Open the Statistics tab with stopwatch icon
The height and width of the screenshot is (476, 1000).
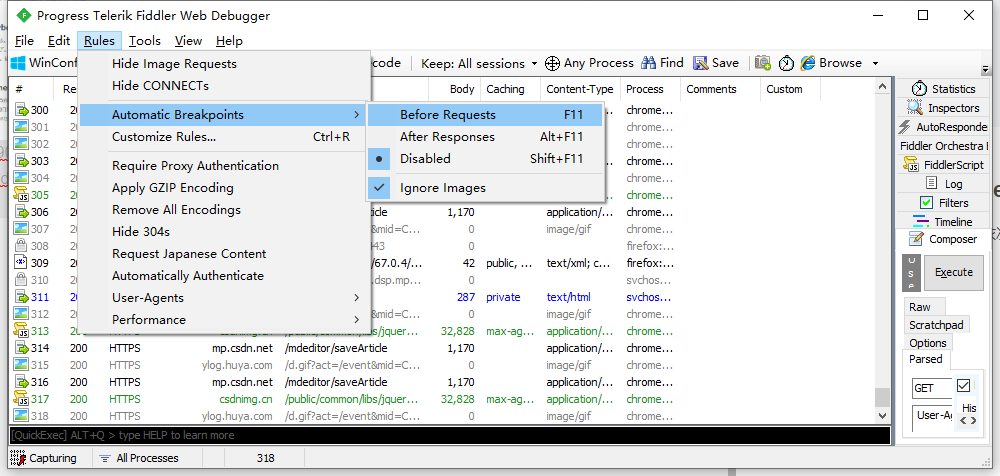coord(944,89)
